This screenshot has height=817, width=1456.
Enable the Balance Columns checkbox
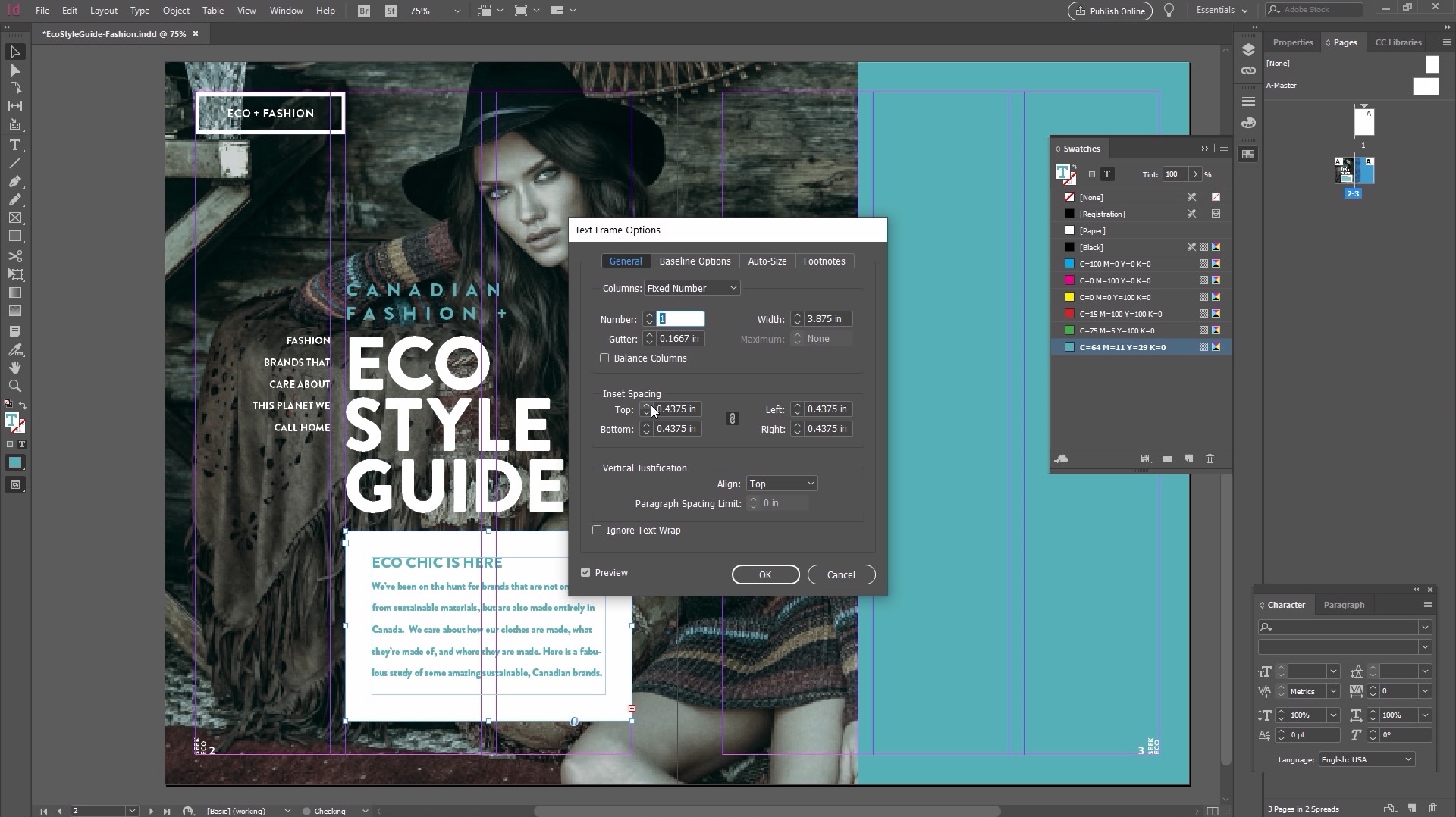click(x=604, y=358)
